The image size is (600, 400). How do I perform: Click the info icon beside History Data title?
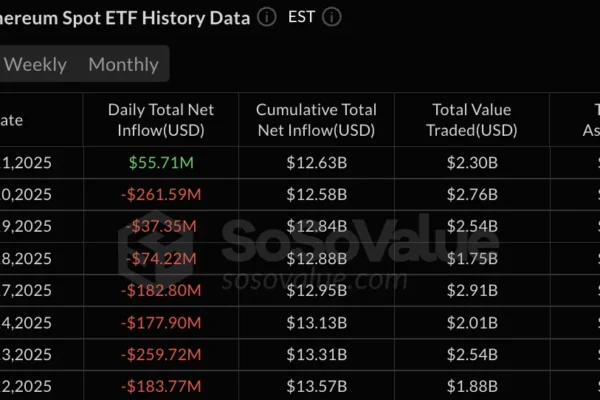266,17
